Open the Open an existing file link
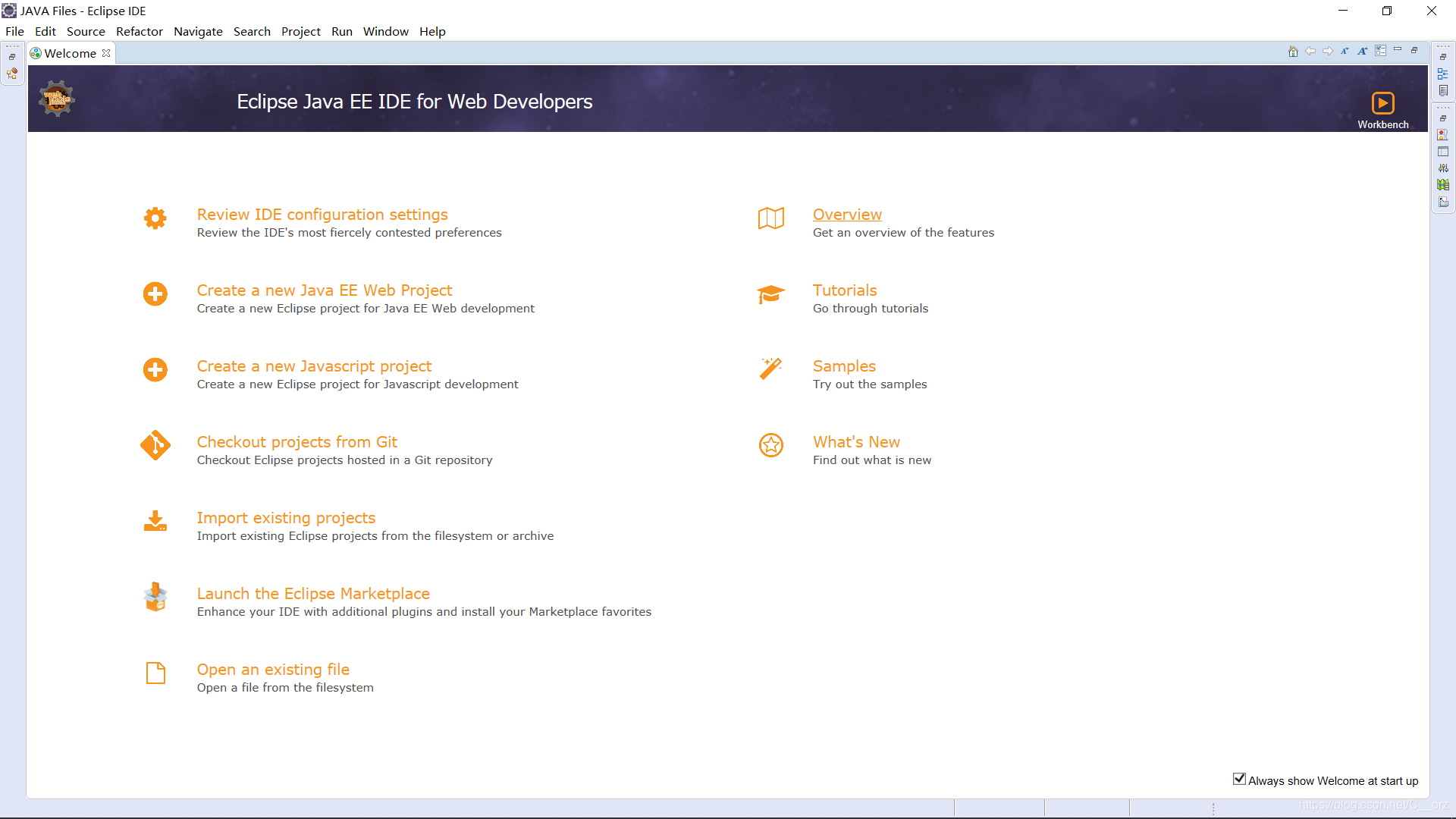This screenshot has height=819, width=1456. pyautogui.click(x=273, y=670)
